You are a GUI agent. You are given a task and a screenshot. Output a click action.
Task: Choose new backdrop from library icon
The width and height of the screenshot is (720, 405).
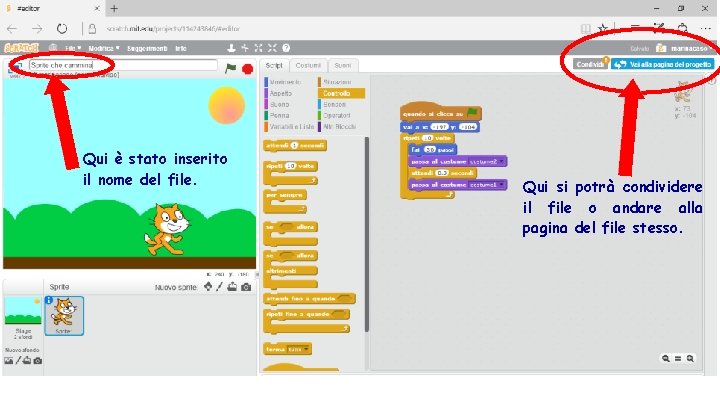tap(8, 361)
